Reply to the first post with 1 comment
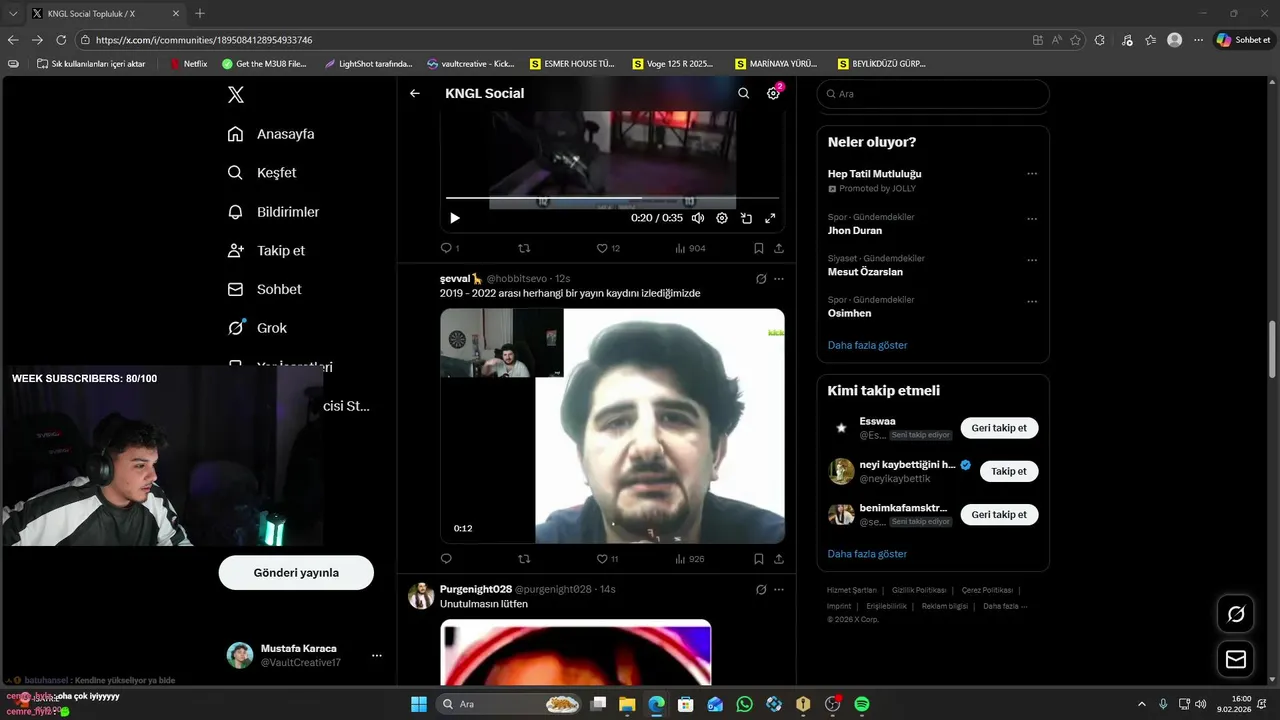The height and width of the screenshot is (720, 1280). 450,248
